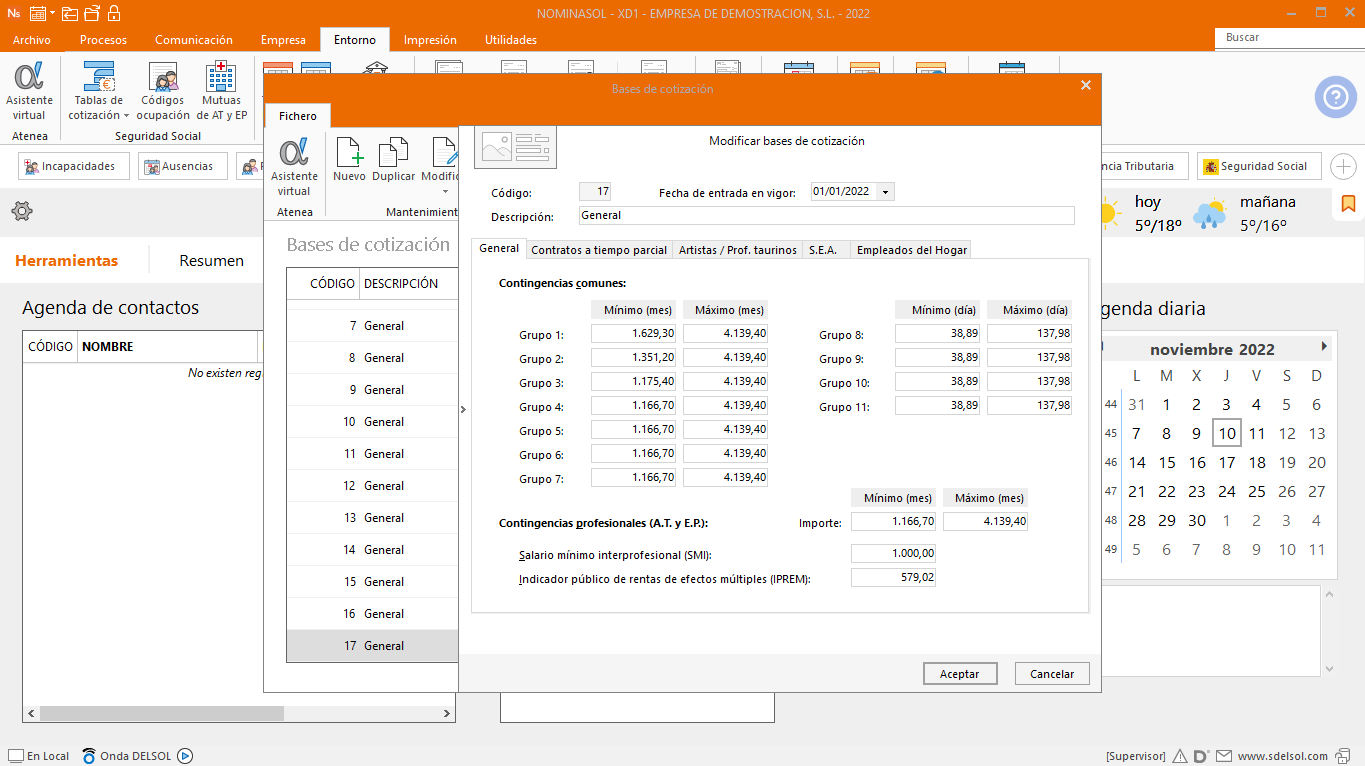
Task: Click the Duplicar icon
Action: (393, 160)
